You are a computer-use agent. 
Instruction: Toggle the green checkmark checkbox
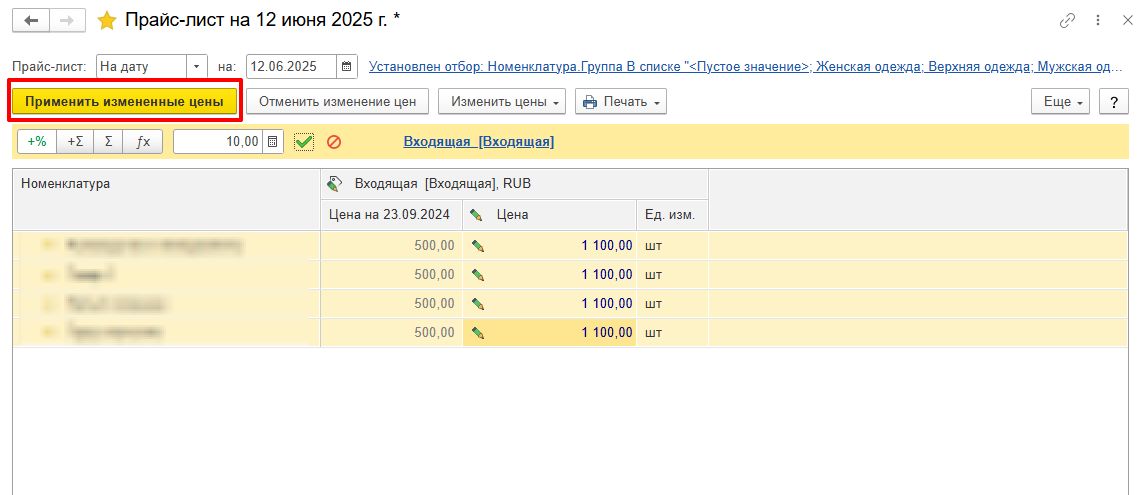pos(304,142)
